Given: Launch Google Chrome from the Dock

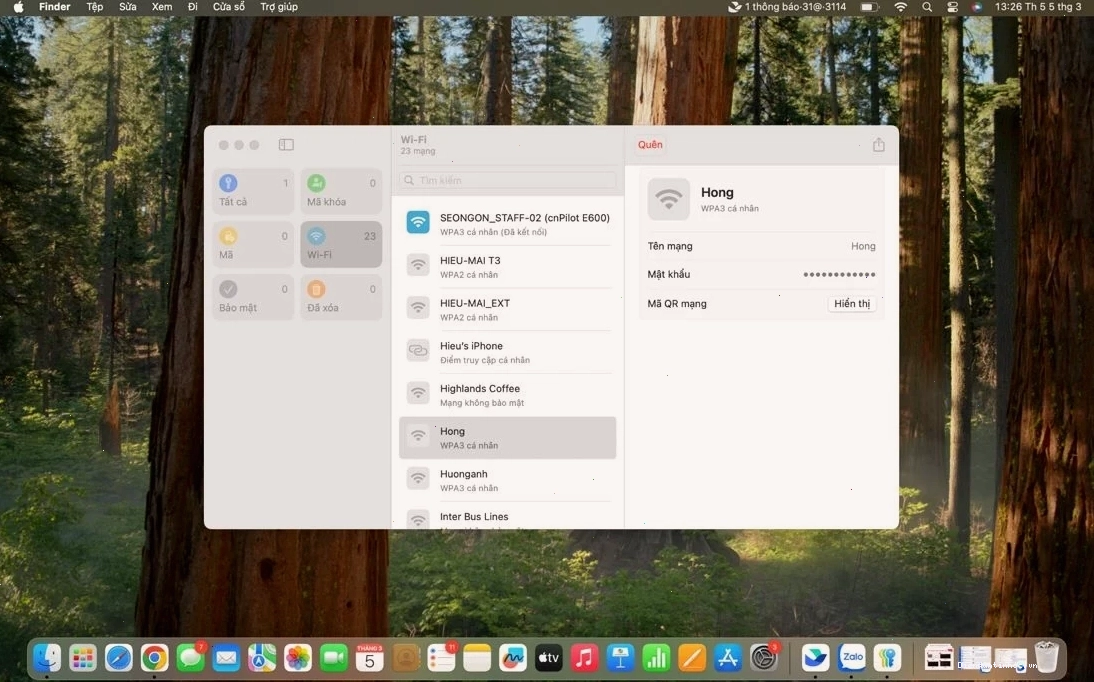Looking at the screenshot, I should 154,658.
